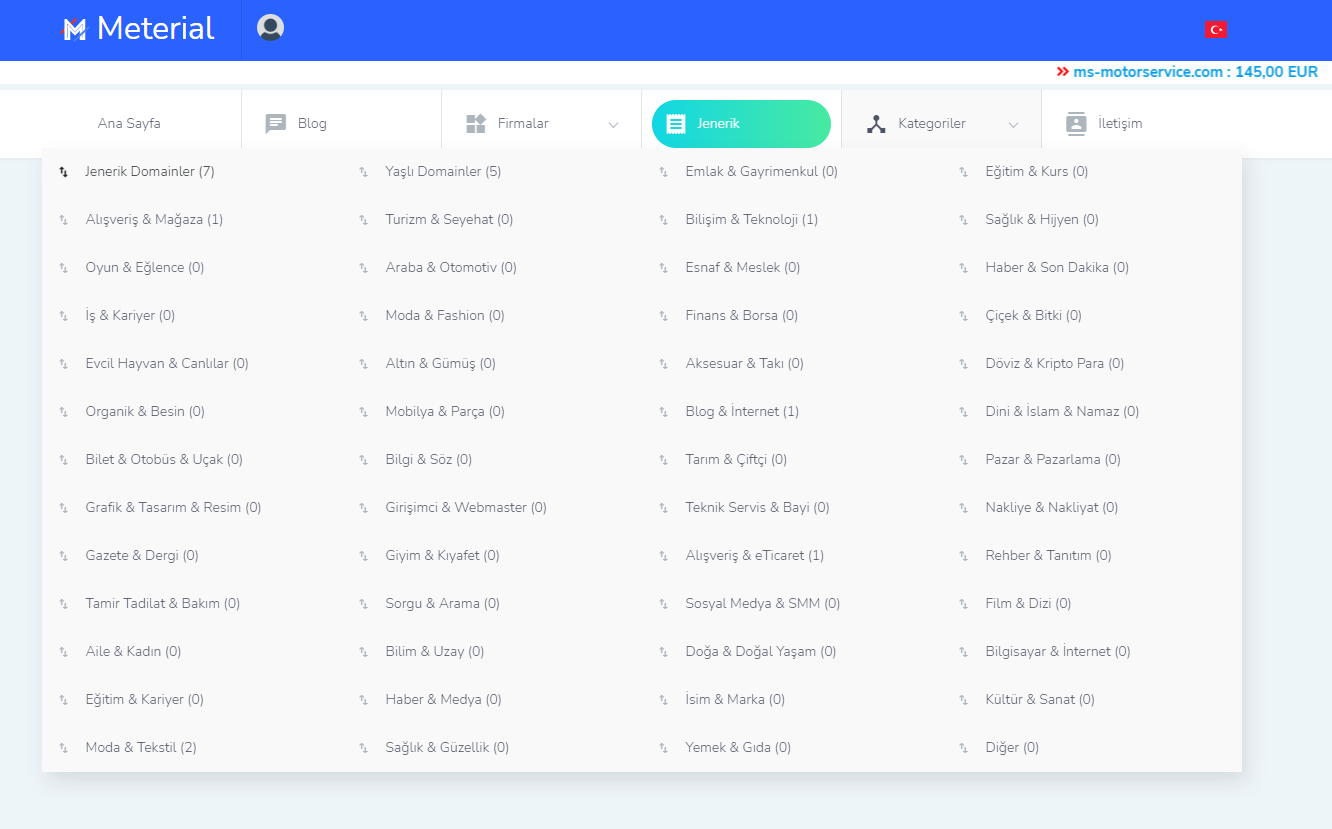Screen dimensions: 1332x829
Task: Select the Diğer (0) category
Action: click(1011, 748)
